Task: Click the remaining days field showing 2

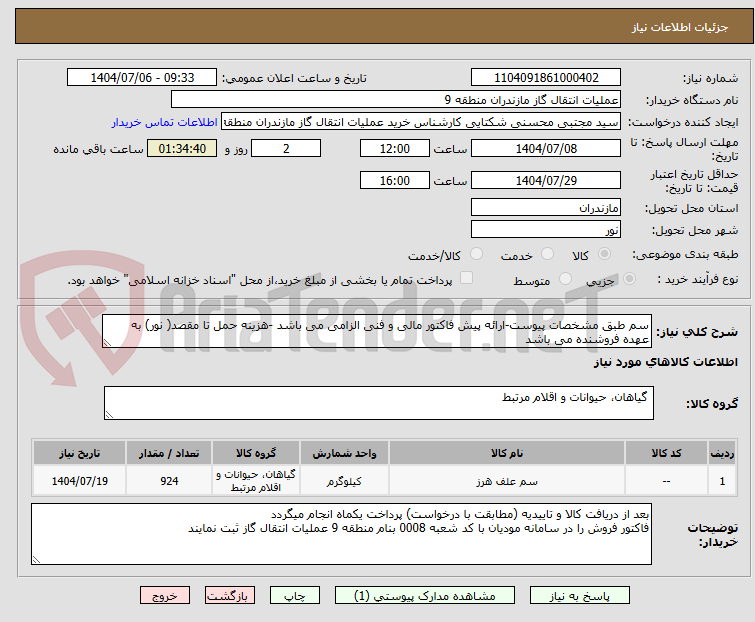Action: [286, 148]
